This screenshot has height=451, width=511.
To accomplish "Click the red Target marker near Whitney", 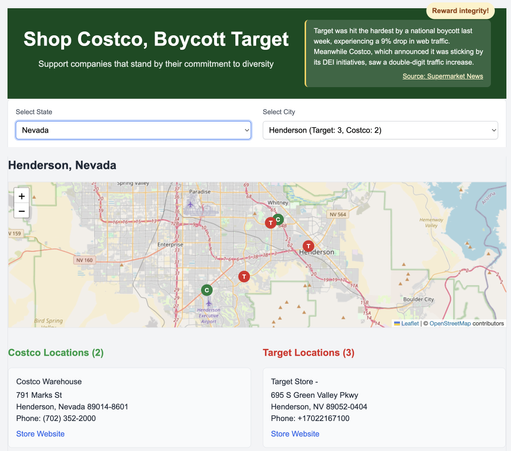I will click(x=271, y=223).
